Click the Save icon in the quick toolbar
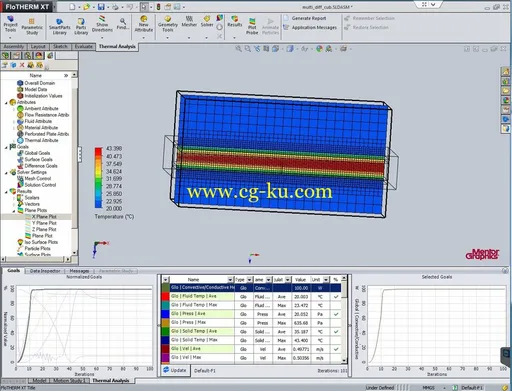The width and height of the screenshot is (512, 391). point(101,7)
